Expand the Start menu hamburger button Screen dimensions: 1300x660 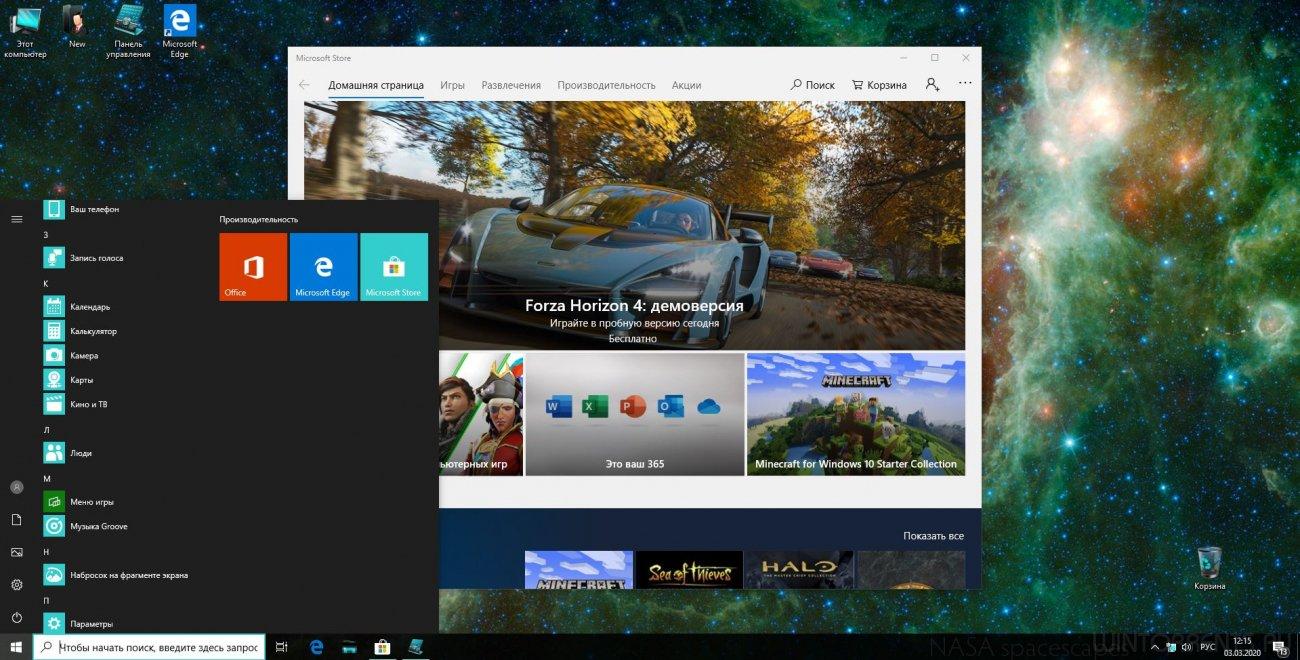17,218
